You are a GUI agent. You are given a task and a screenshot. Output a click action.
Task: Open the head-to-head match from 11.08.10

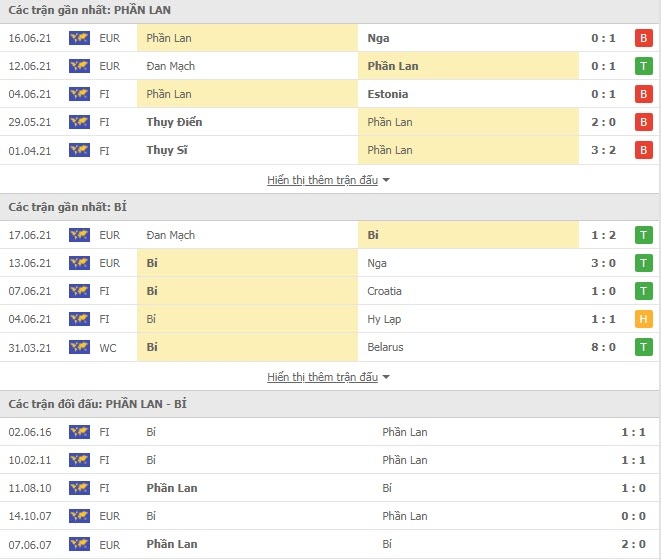coord(330,488)
